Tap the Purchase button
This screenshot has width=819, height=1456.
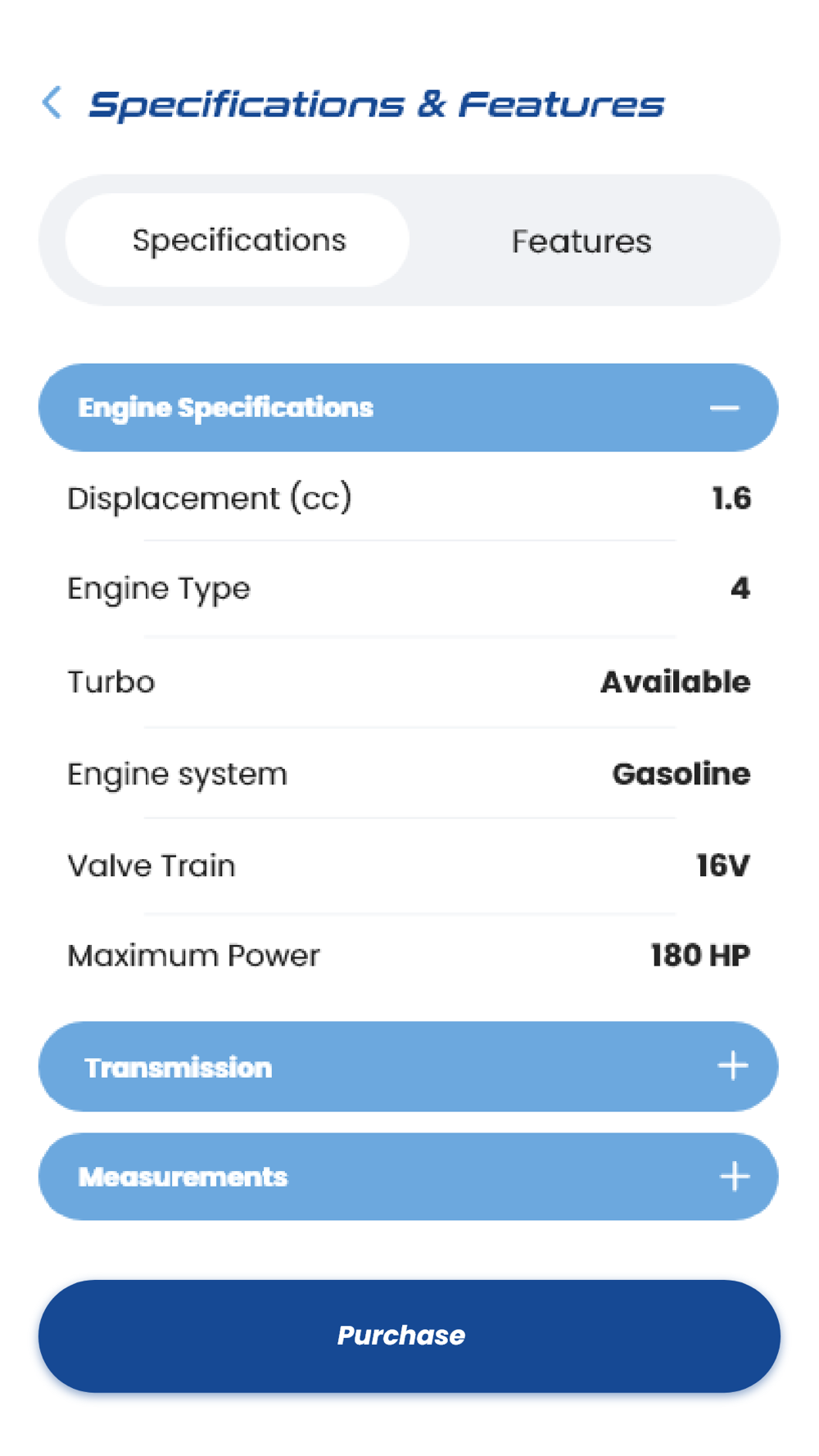(409, 1336)
